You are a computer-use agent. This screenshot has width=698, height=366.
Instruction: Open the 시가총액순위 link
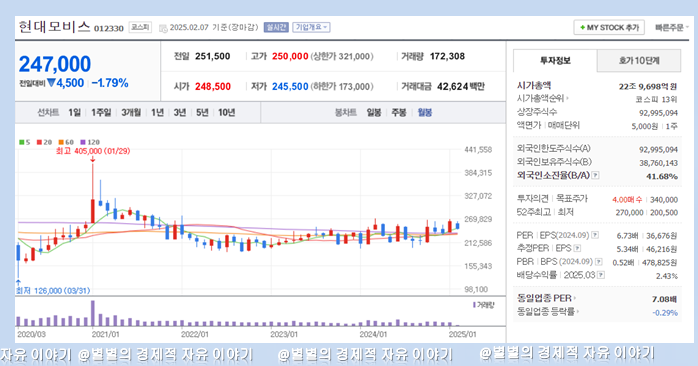(x=542, y=98)
